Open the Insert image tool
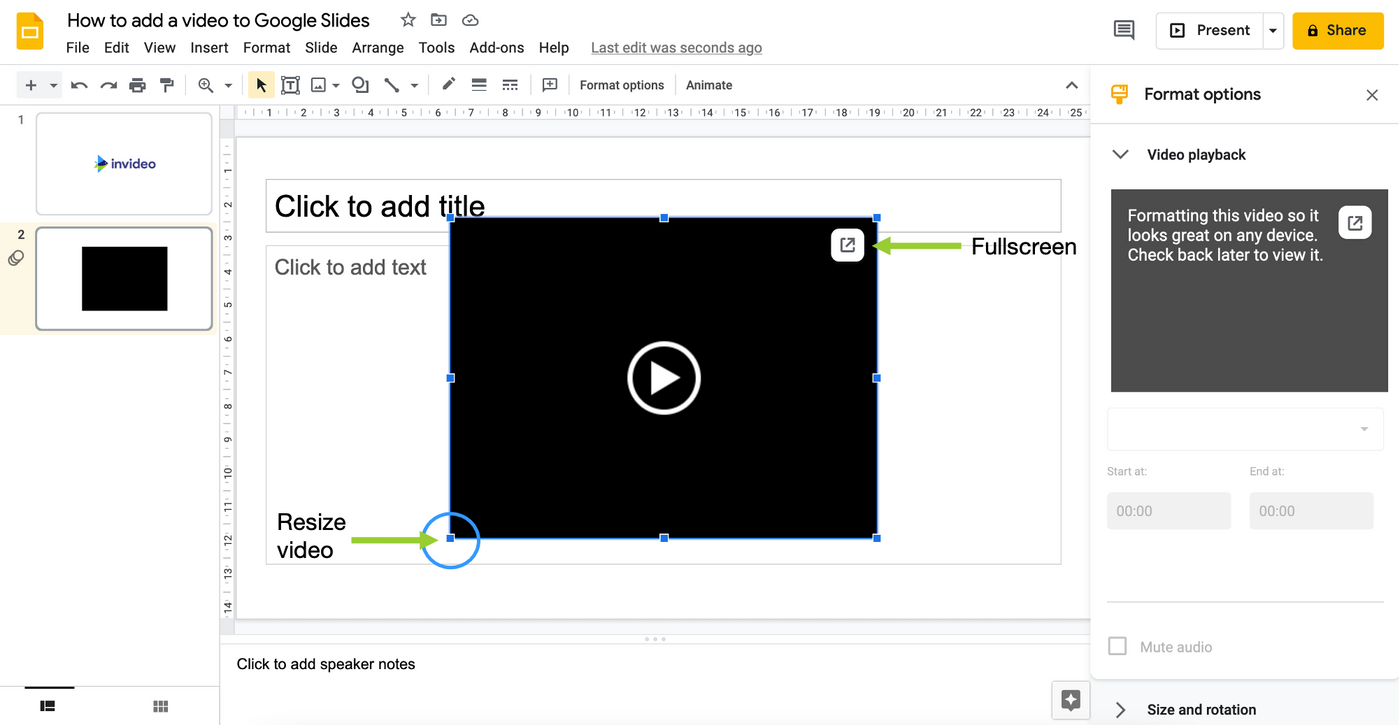 click(318, 85)
